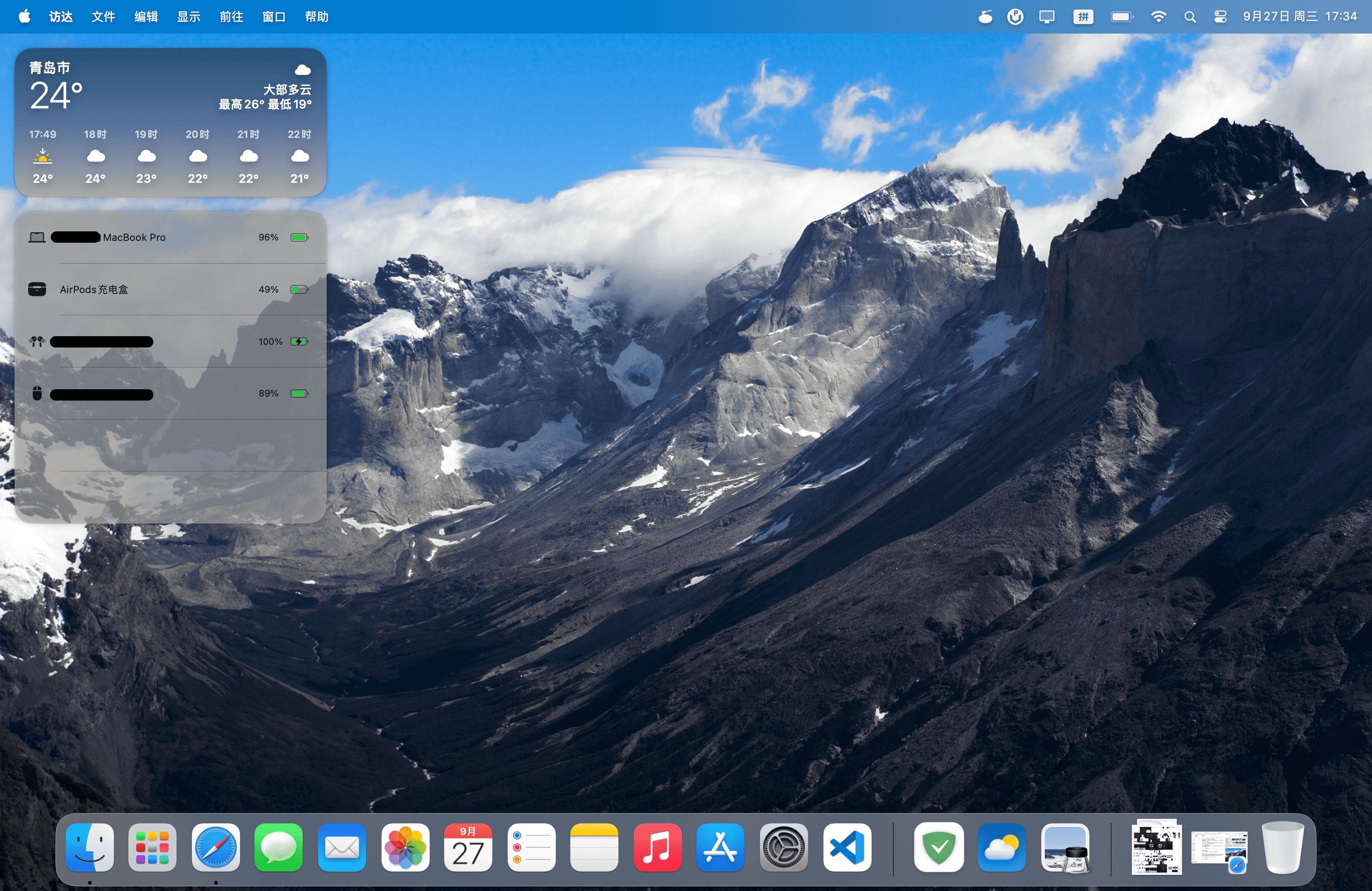Open weather widget city 青岛市
The width and height of the screenshot is (1372, 891).
(x=49, y=68)
